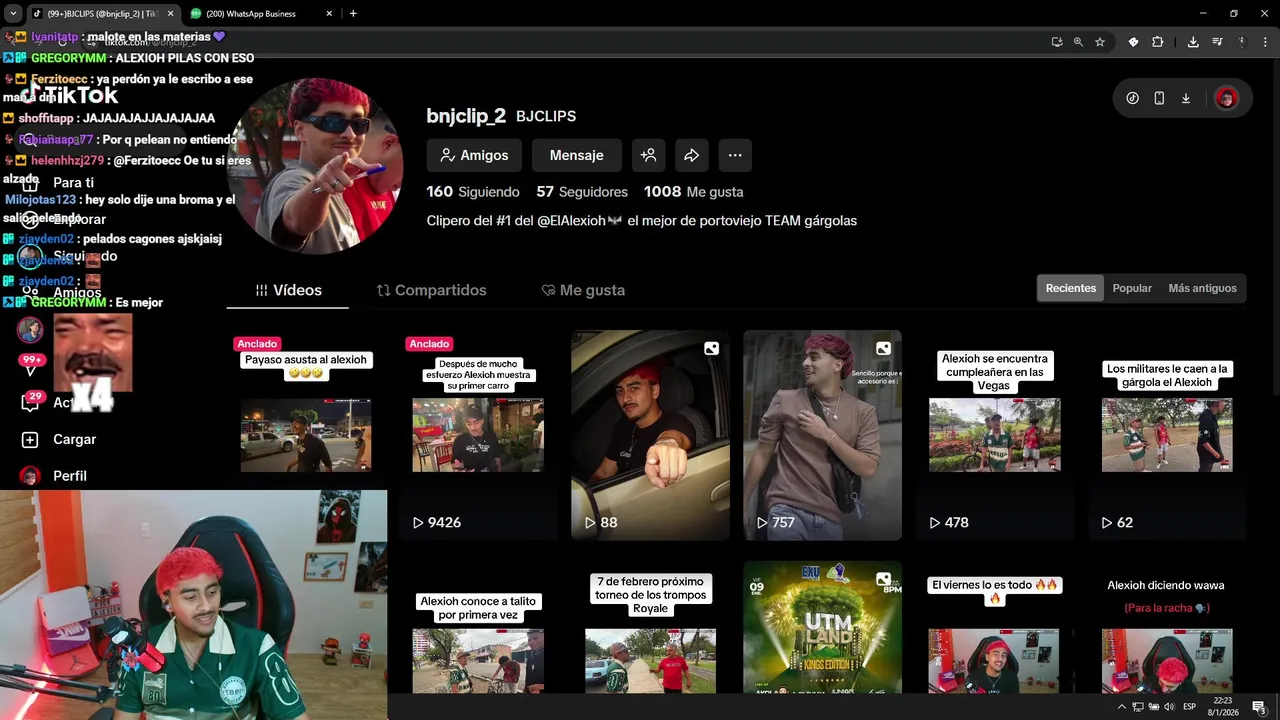Sort videos by Popular

point(1132,288)
